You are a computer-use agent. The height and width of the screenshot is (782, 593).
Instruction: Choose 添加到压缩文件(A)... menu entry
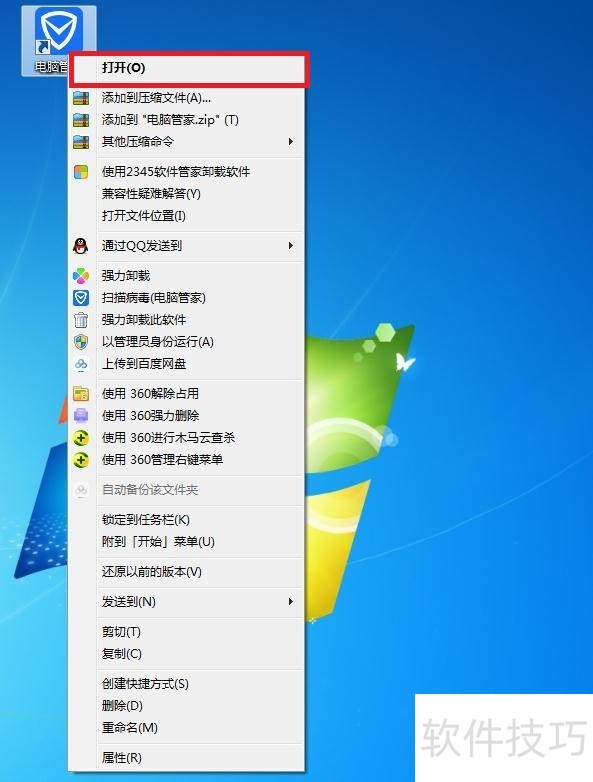[x=187, y=98]
